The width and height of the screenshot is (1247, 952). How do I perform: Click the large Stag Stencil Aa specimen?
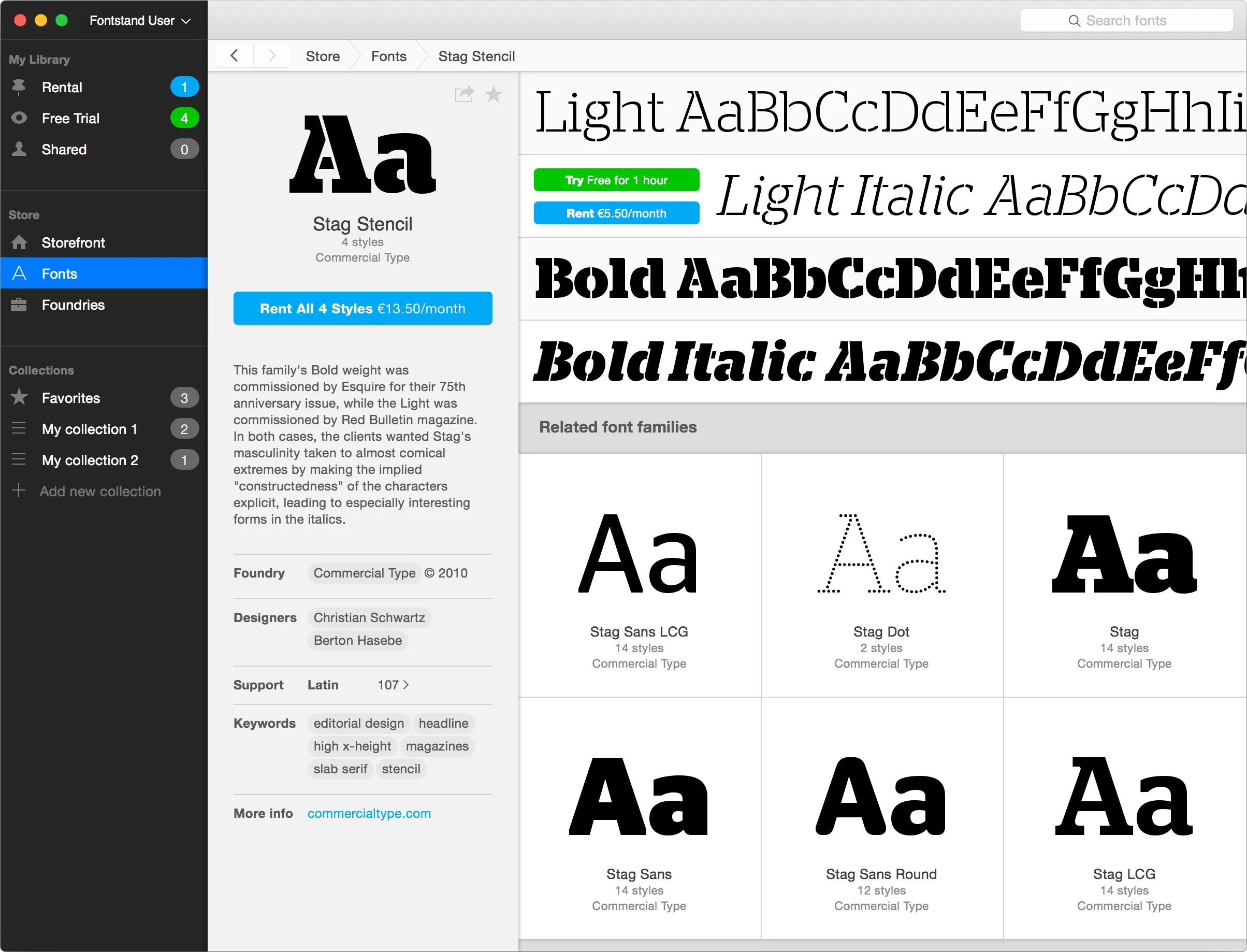click(x=363, y=155)
